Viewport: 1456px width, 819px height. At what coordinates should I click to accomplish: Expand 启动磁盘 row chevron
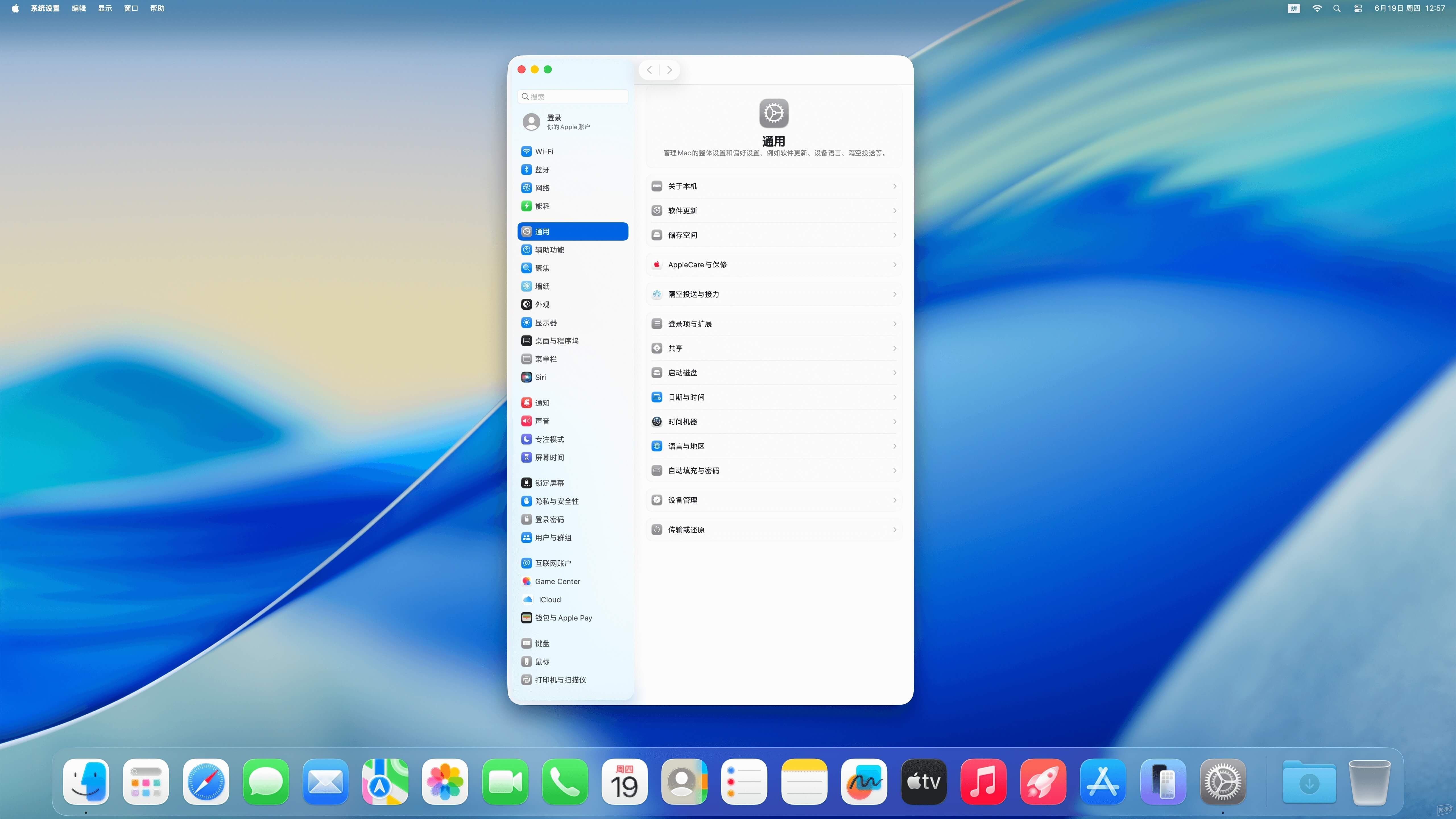coord(894,373)
